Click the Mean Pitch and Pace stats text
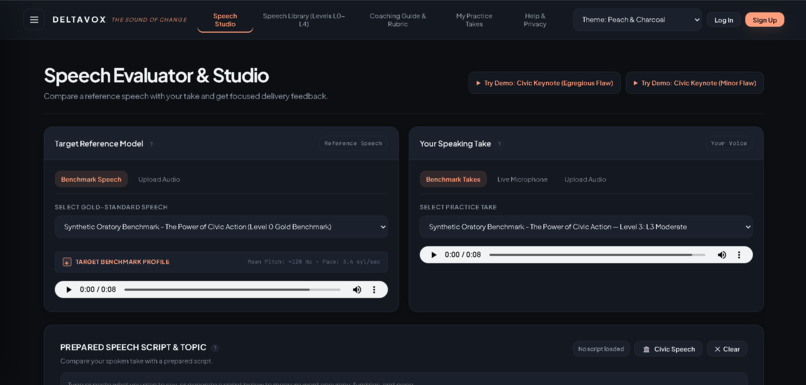Viewport: 806px width, 385px height. tap(314, 262)
